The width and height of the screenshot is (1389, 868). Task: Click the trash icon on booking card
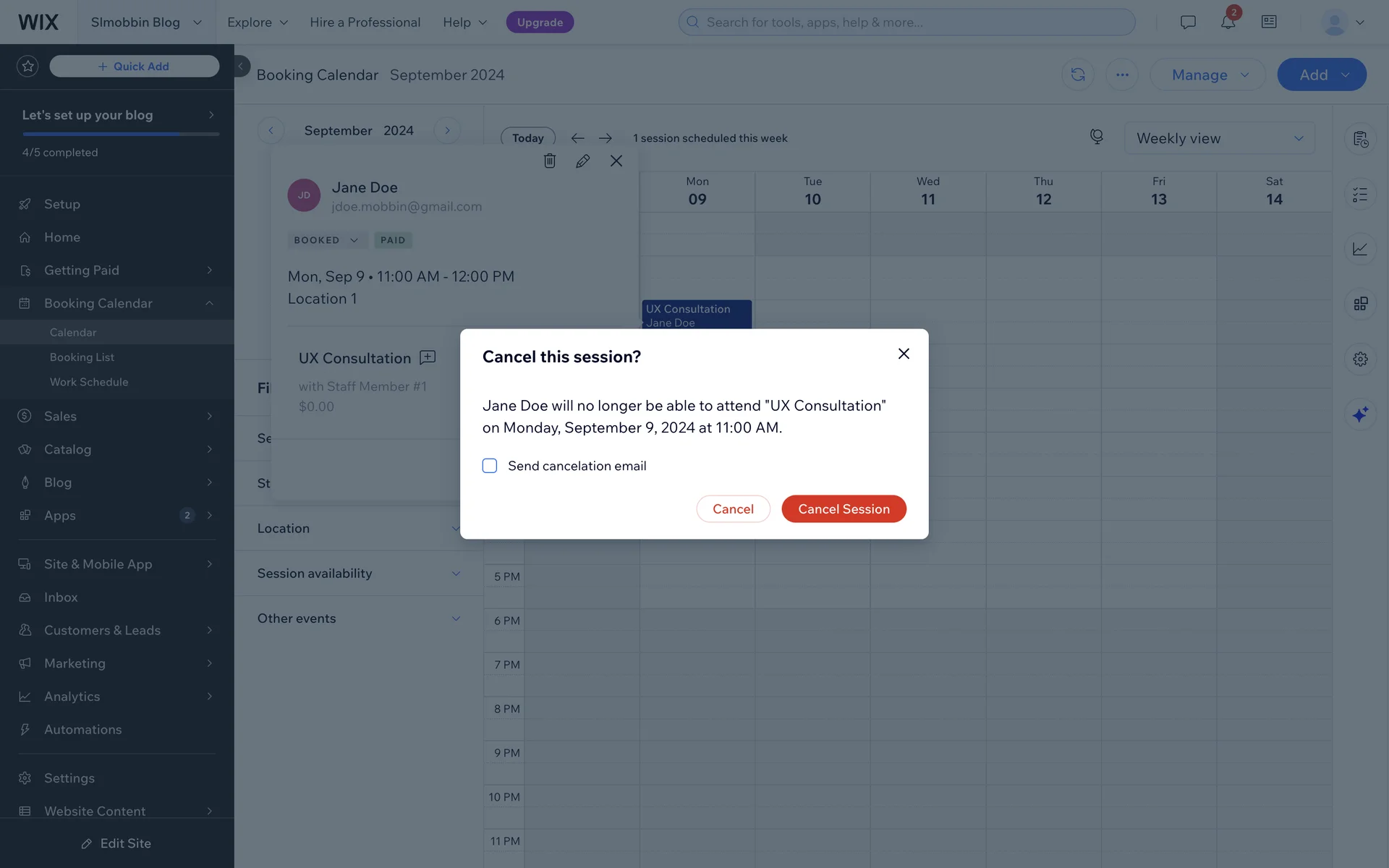coord(550,161)
